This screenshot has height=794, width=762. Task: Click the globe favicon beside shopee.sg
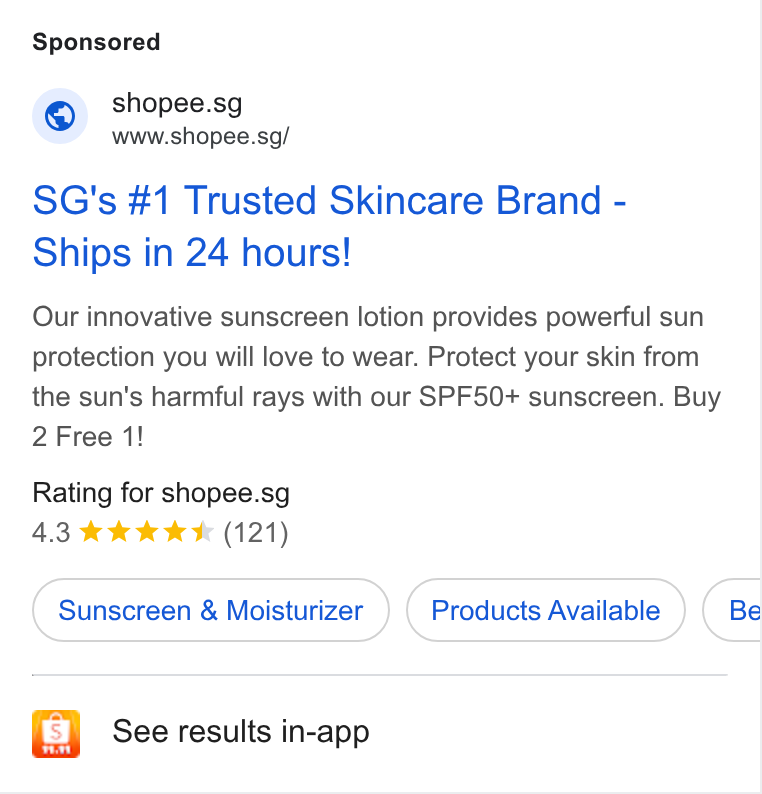(60, 116)
